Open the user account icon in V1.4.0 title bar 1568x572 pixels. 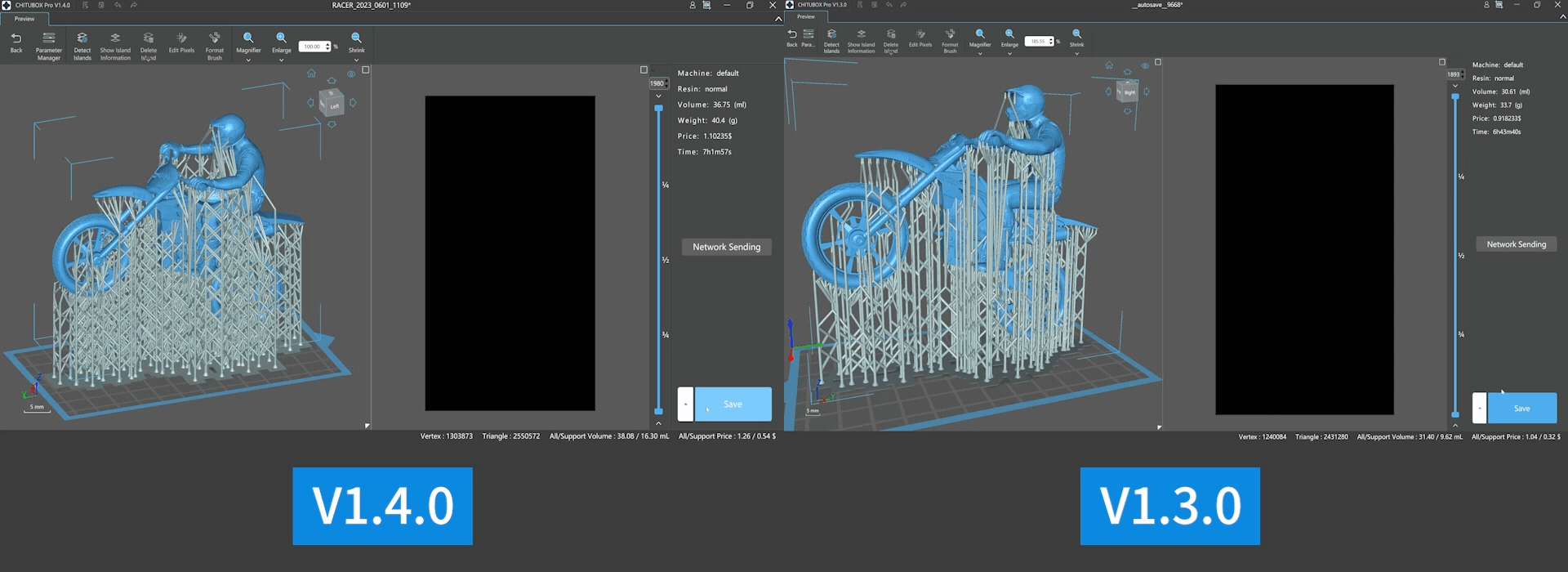(693, 5)
